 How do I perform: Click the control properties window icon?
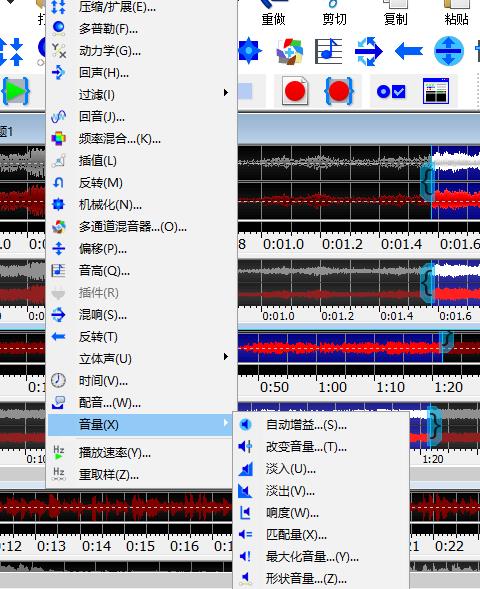coord(436,91)
